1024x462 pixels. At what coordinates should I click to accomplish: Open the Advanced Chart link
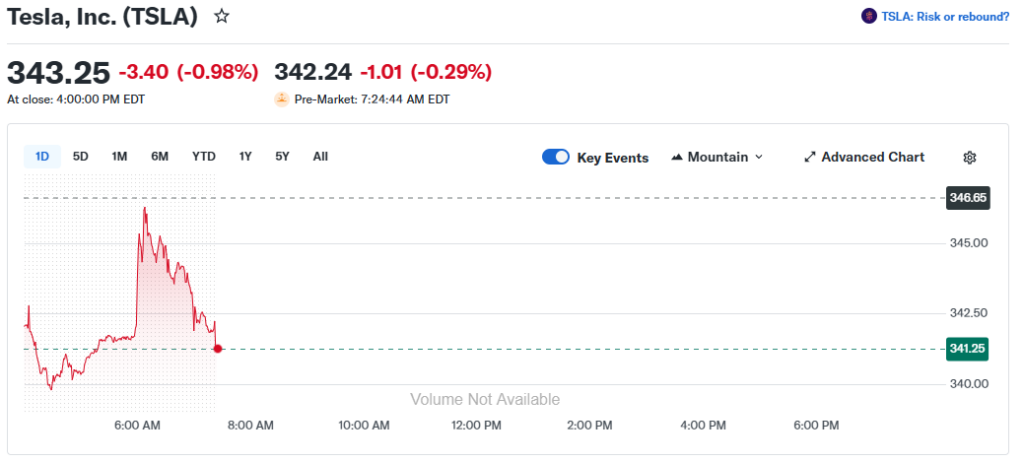[872, 157]
